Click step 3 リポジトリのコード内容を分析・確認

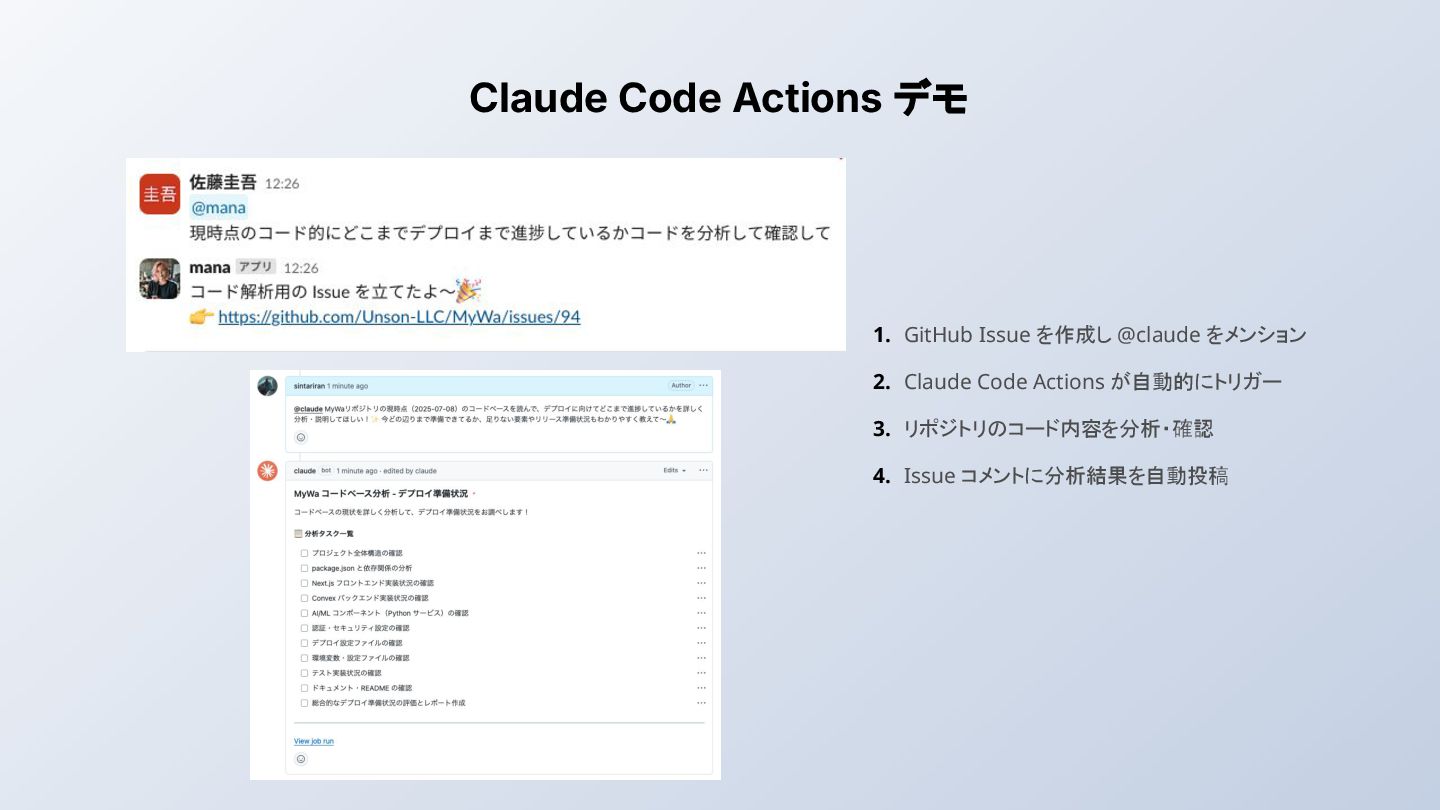point(1058,429)
